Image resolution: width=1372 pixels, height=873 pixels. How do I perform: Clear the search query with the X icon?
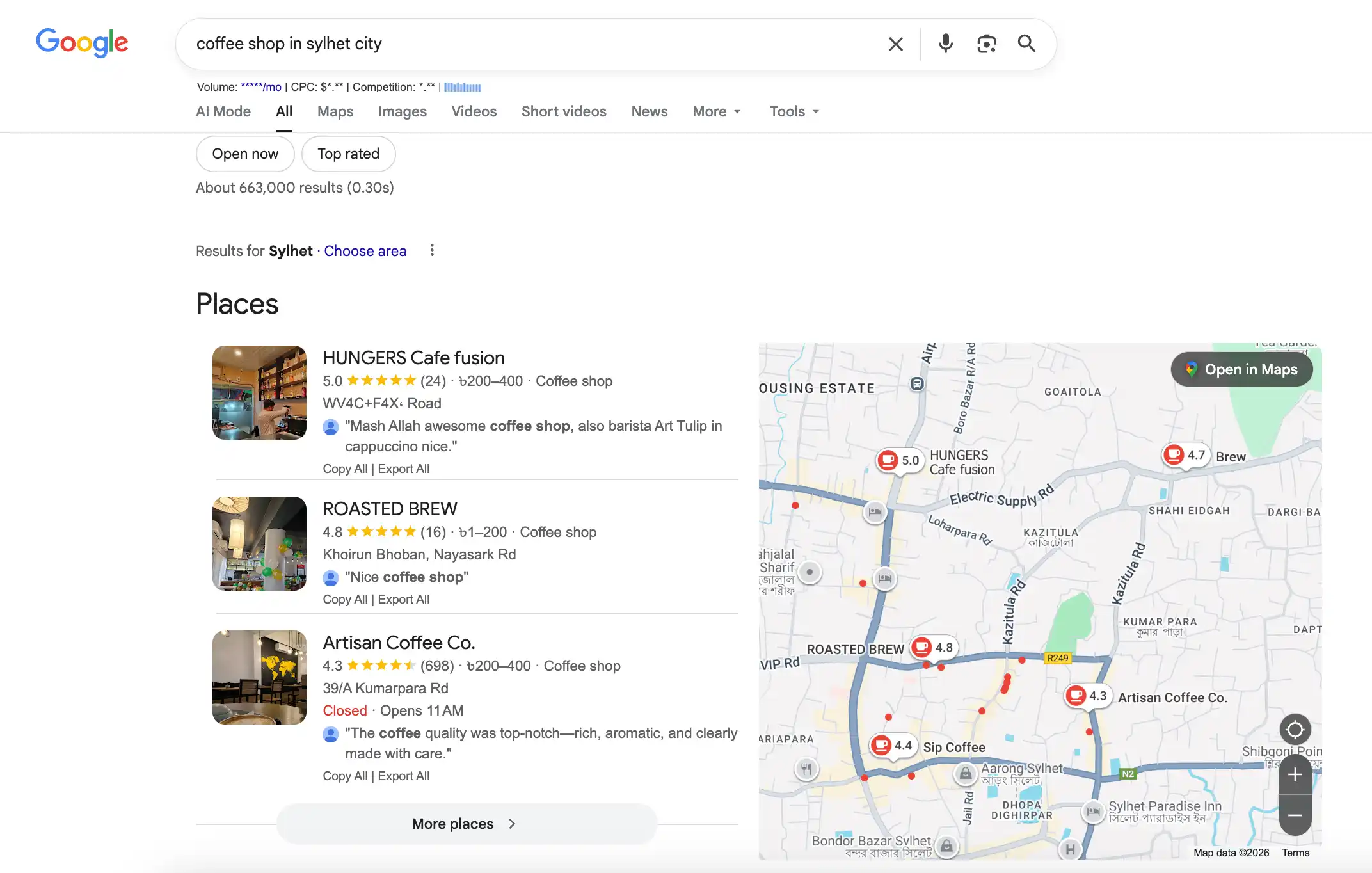pyautogui.click(x=895, y=44)
